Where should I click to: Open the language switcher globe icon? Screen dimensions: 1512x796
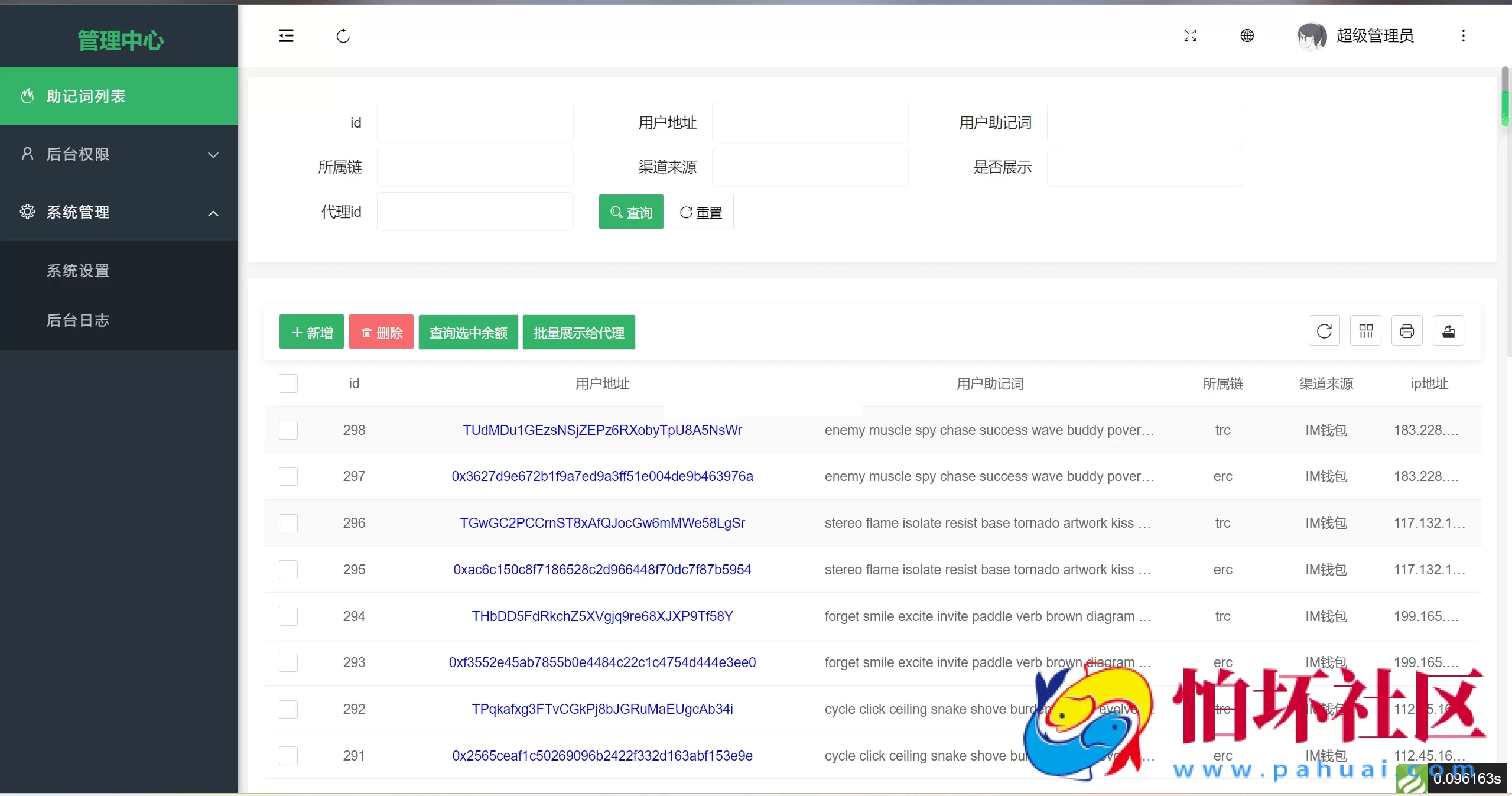(1247, 35)
